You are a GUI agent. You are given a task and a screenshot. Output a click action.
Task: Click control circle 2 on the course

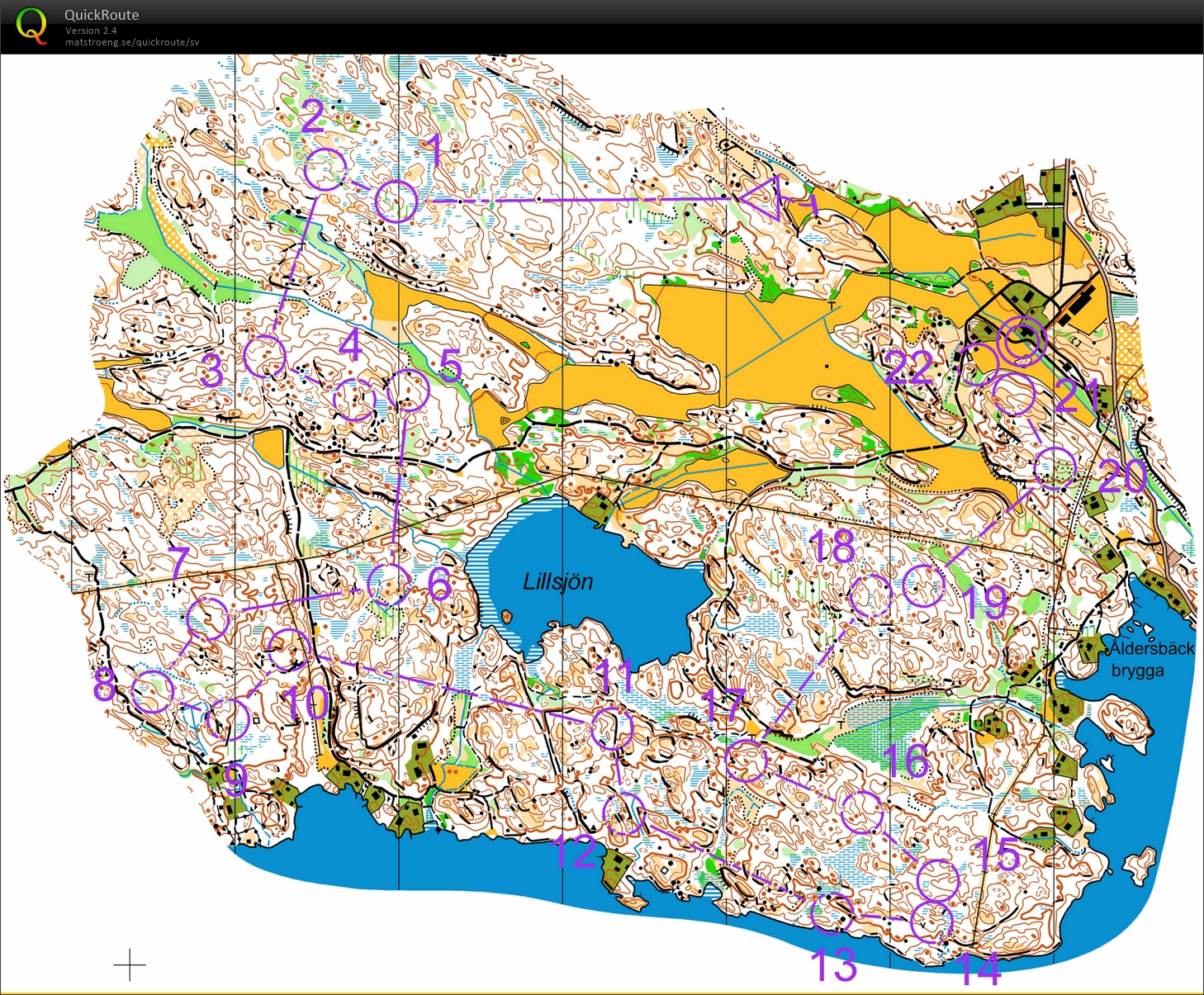click(325, 170)
